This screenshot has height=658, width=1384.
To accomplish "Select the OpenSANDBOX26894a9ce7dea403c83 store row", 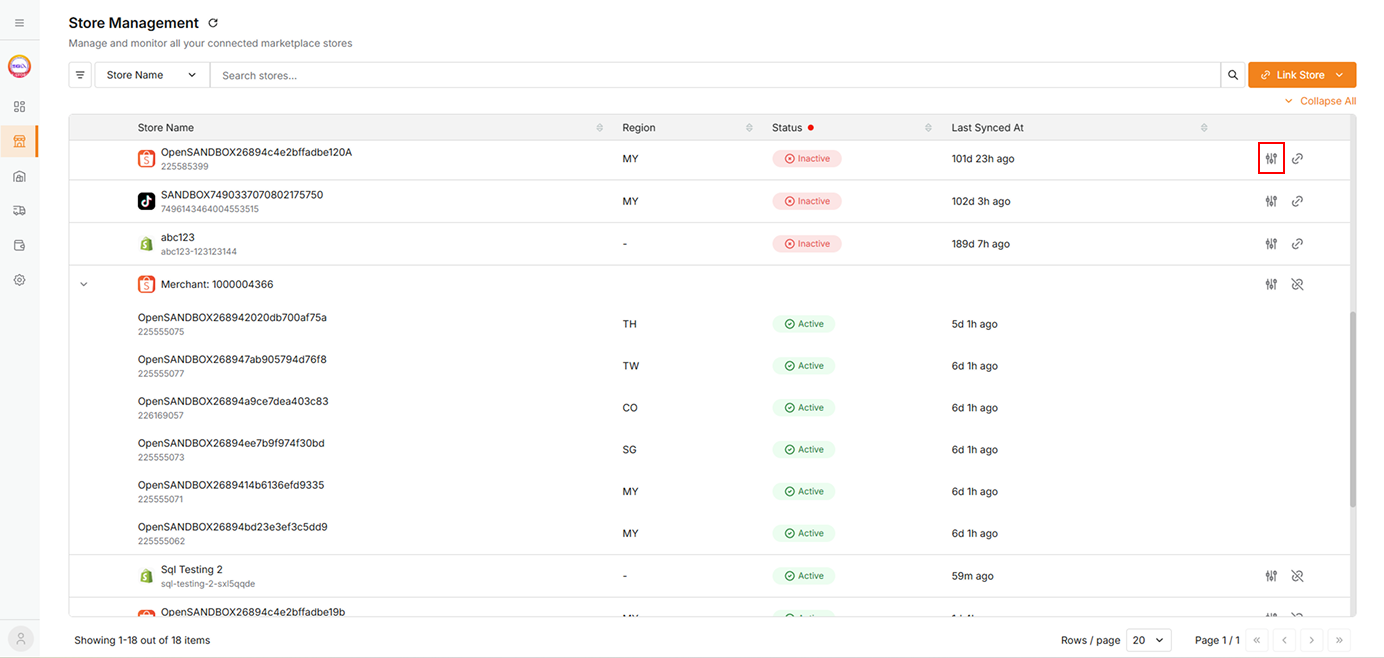I will tap(710, 408).
